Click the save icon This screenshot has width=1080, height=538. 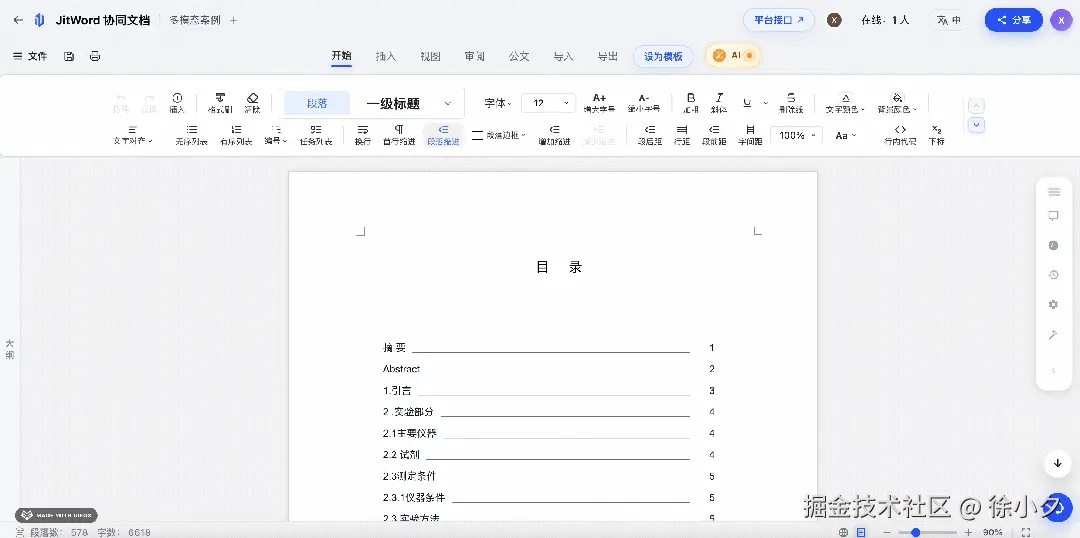point(69,56)
